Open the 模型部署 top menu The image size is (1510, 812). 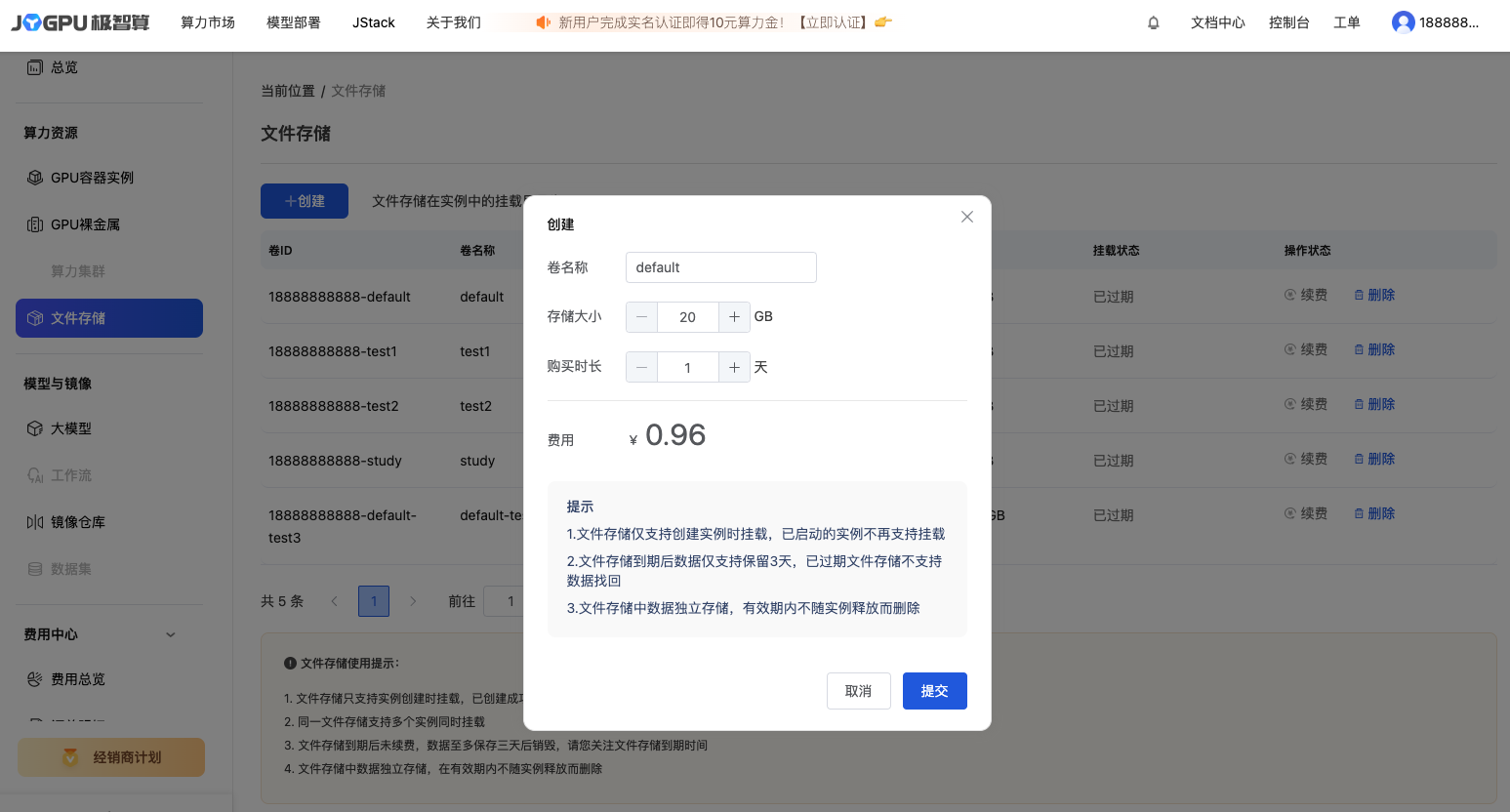(x=294, y=22)
